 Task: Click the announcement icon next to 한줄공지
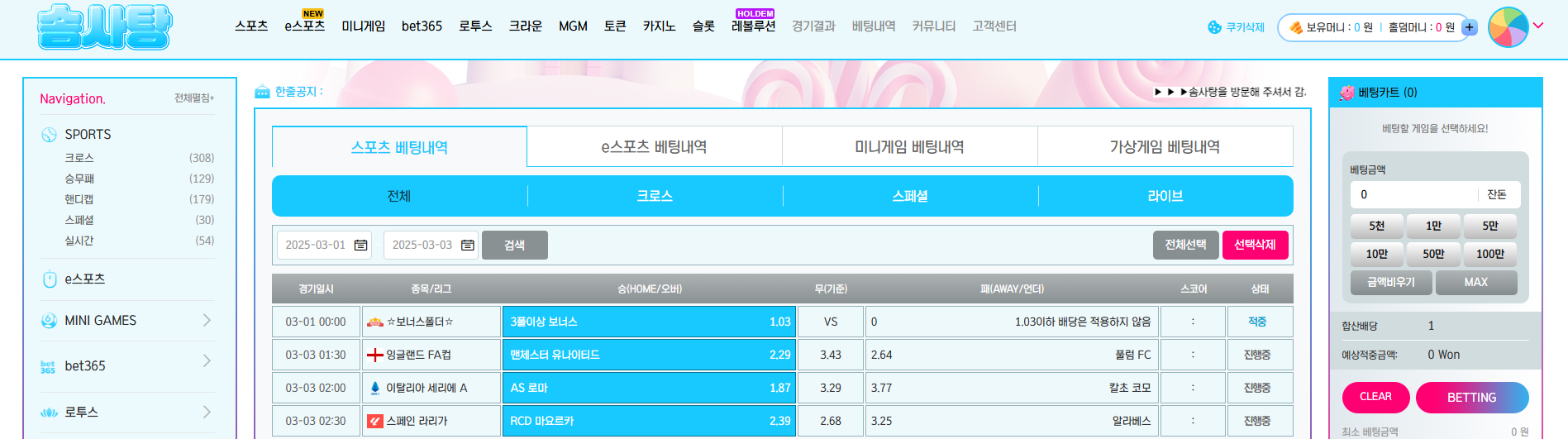click(262, 92)
